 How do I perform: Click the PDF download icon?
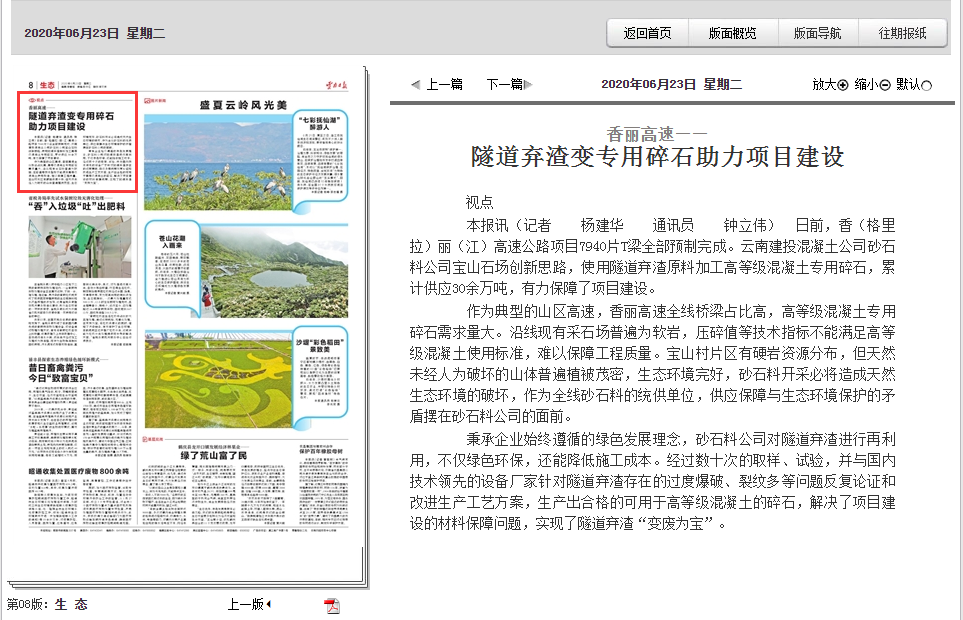pos(333,604)
